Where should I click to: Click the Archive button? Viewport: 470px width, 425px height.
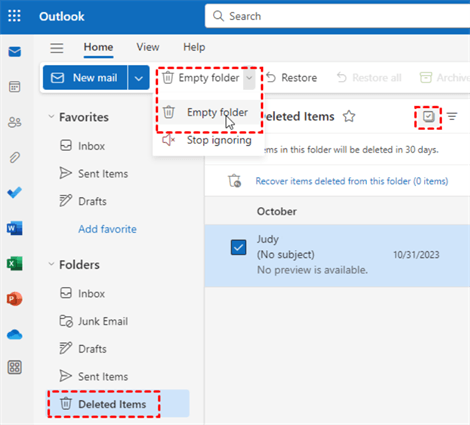444,78
